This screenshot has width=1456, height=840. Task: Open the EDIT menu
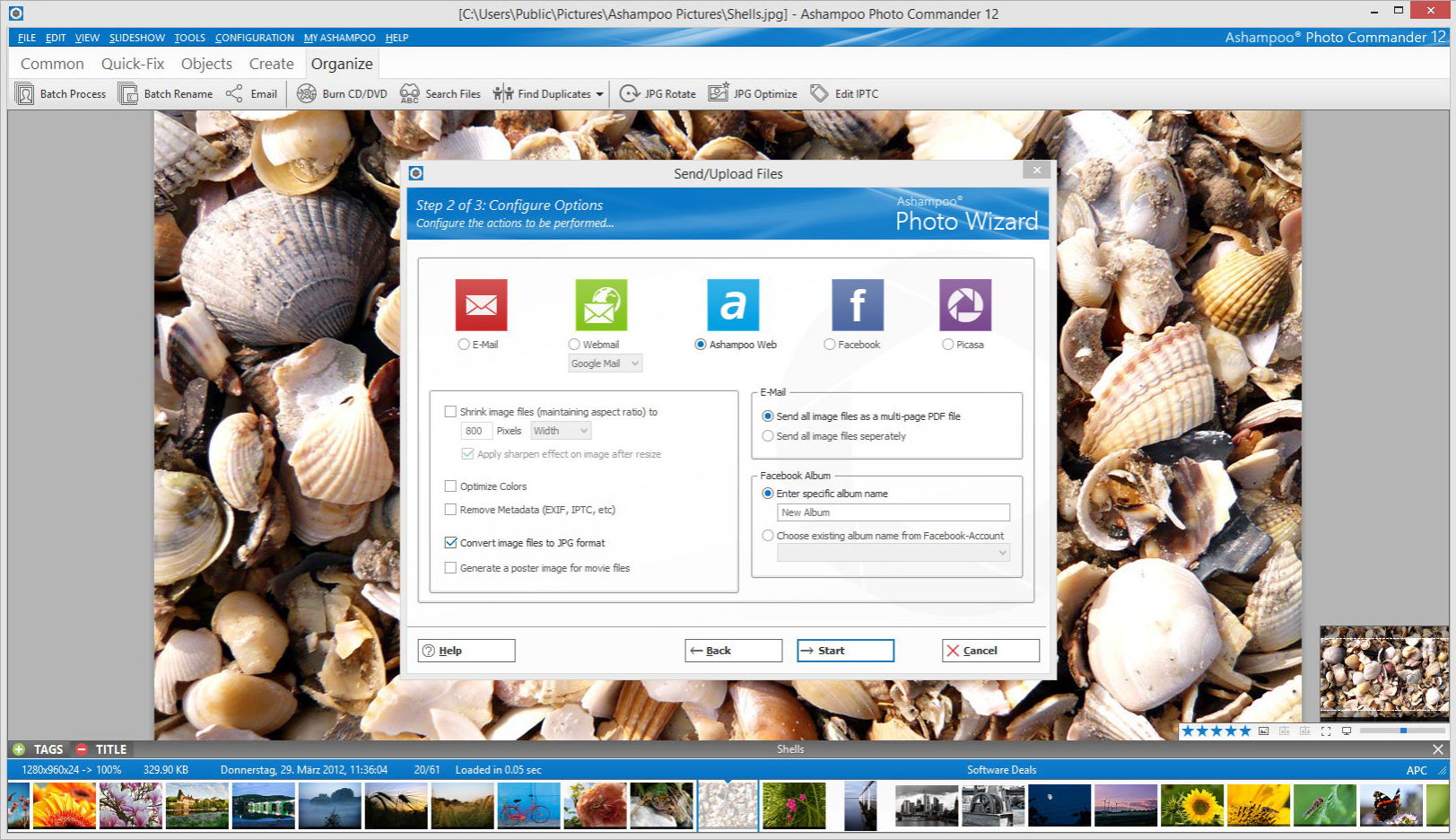(x=56, y=38)
